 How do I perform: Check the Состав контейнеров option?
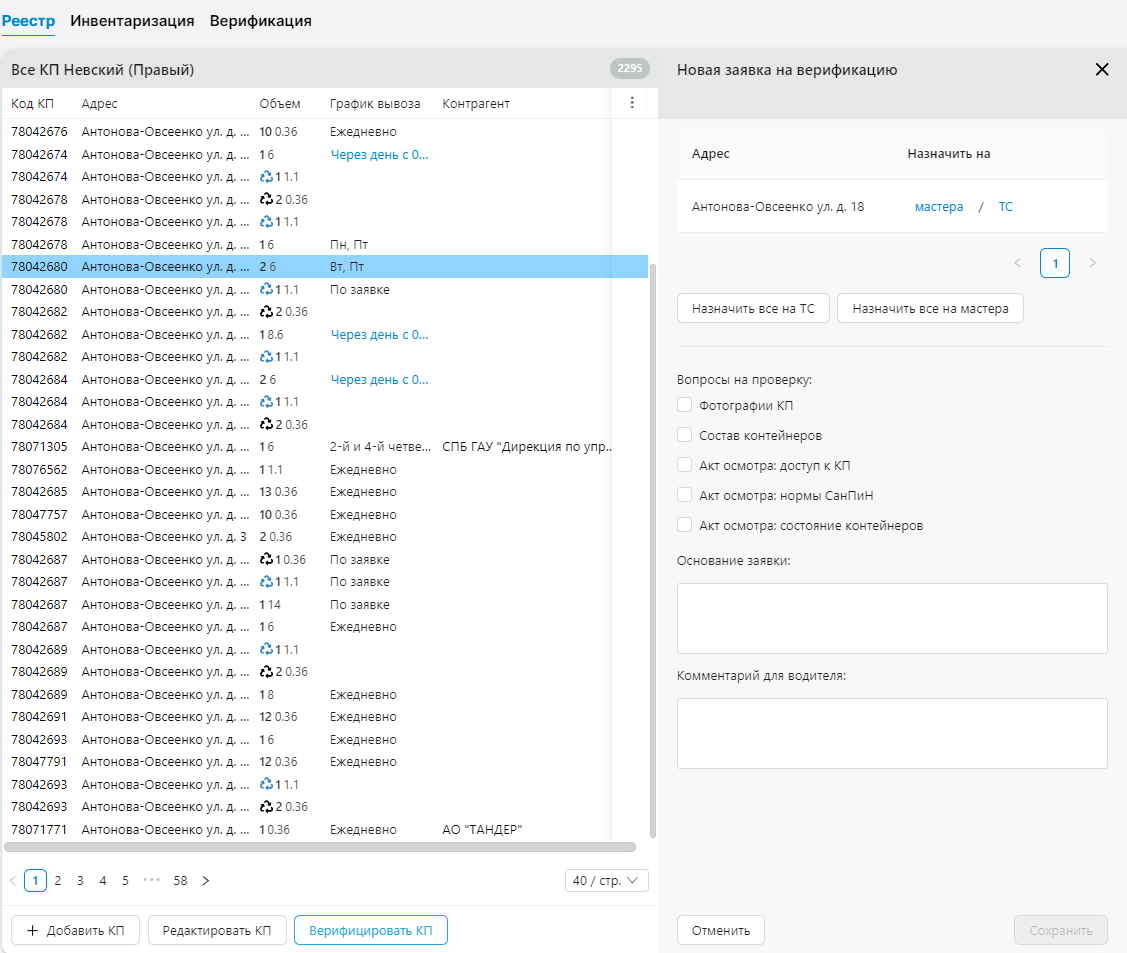(685, 435)
